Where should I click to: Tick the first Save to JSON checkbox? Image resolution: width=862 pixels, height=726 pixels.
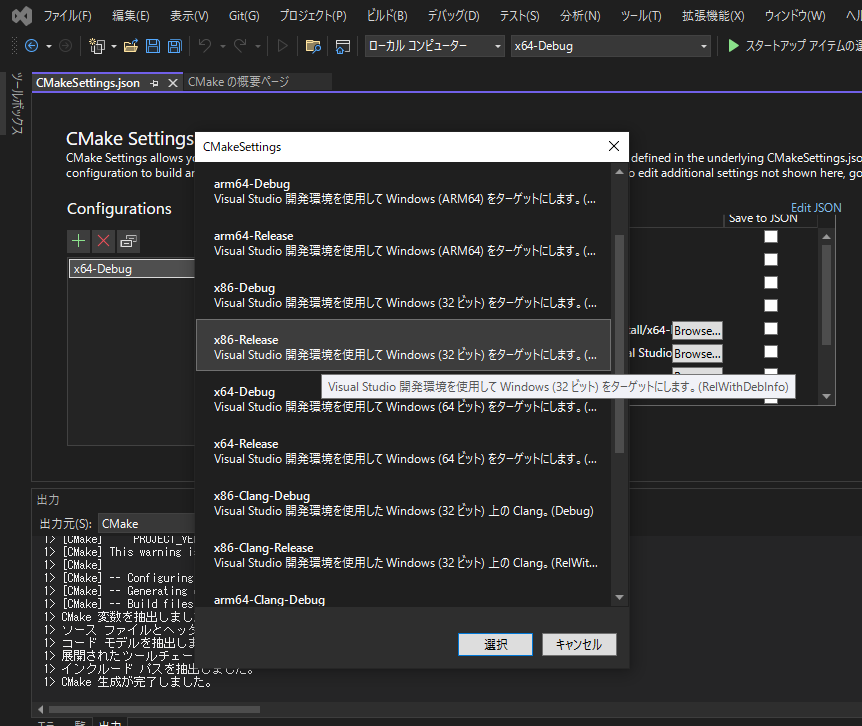pyautogui.click(x=771, y=236)
